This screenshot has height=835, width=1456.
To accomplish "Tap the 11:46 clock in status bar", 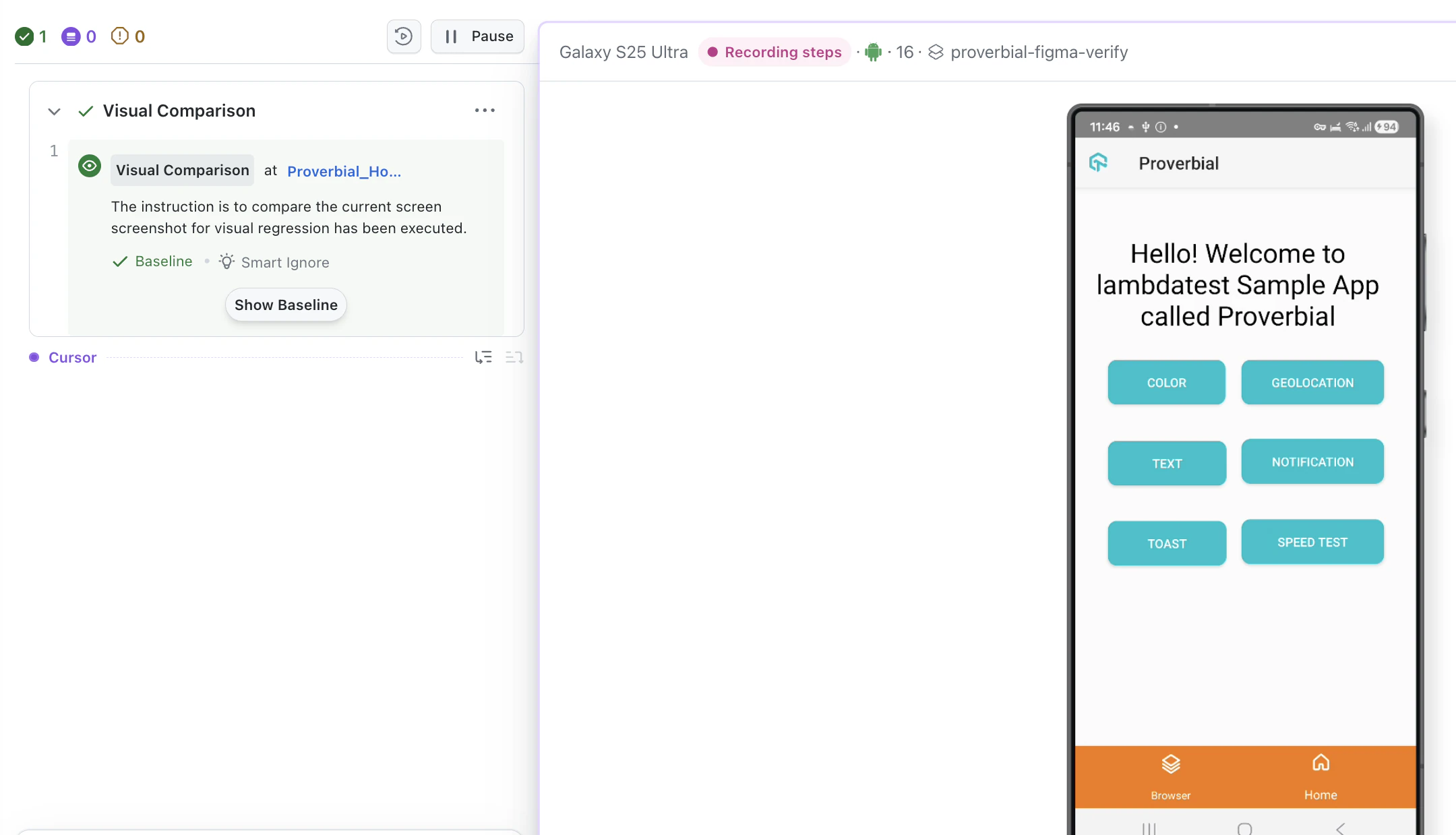I will coord(1105,127).
